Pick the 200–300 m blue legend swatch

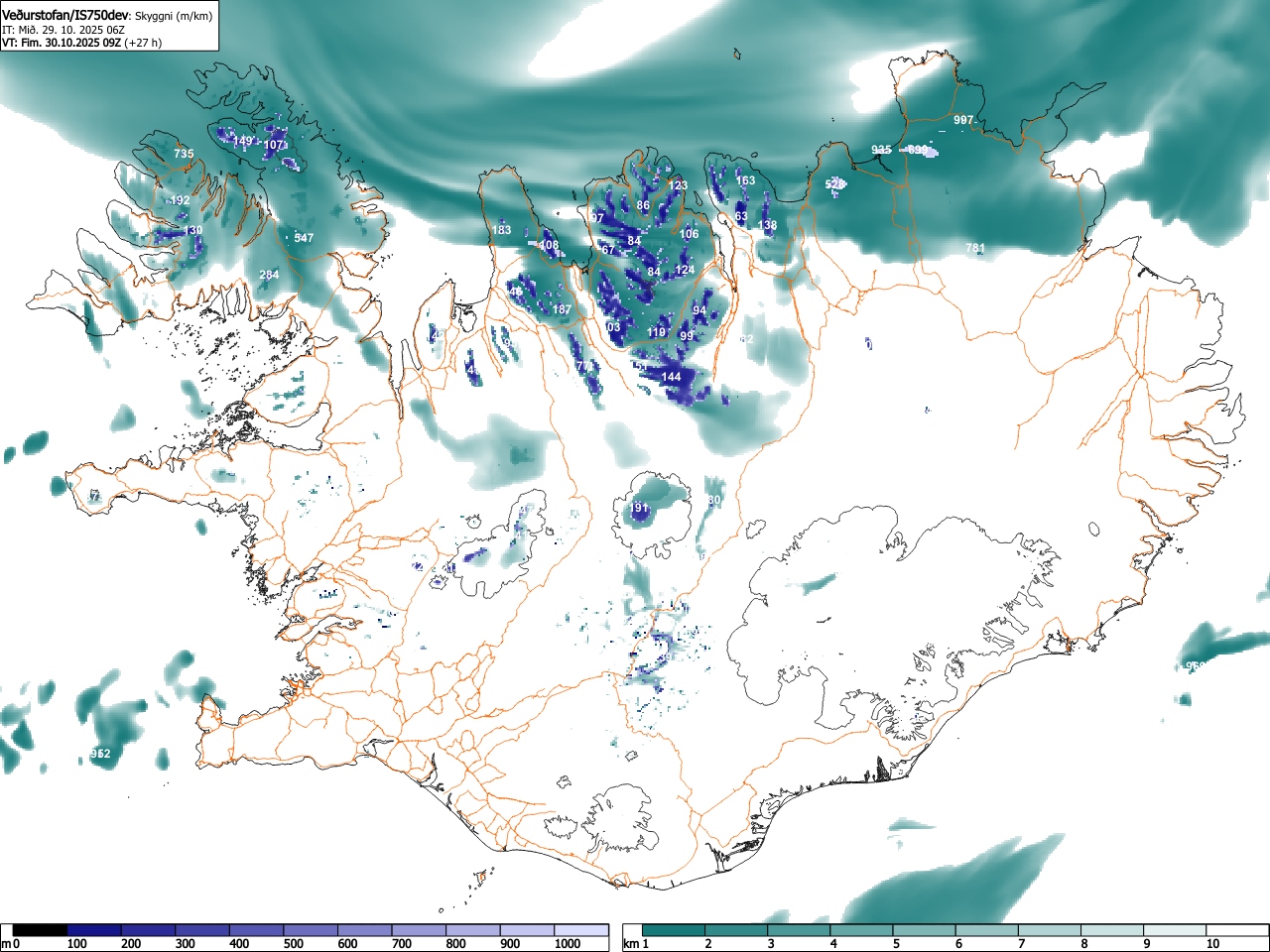(x=149, y=930)
